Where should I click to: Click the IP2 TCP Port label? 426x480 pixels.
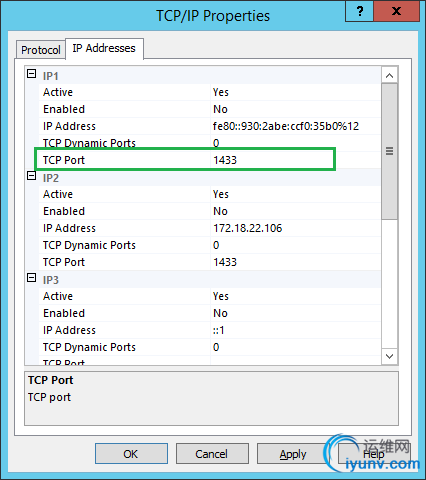click(x=64, y=262)
